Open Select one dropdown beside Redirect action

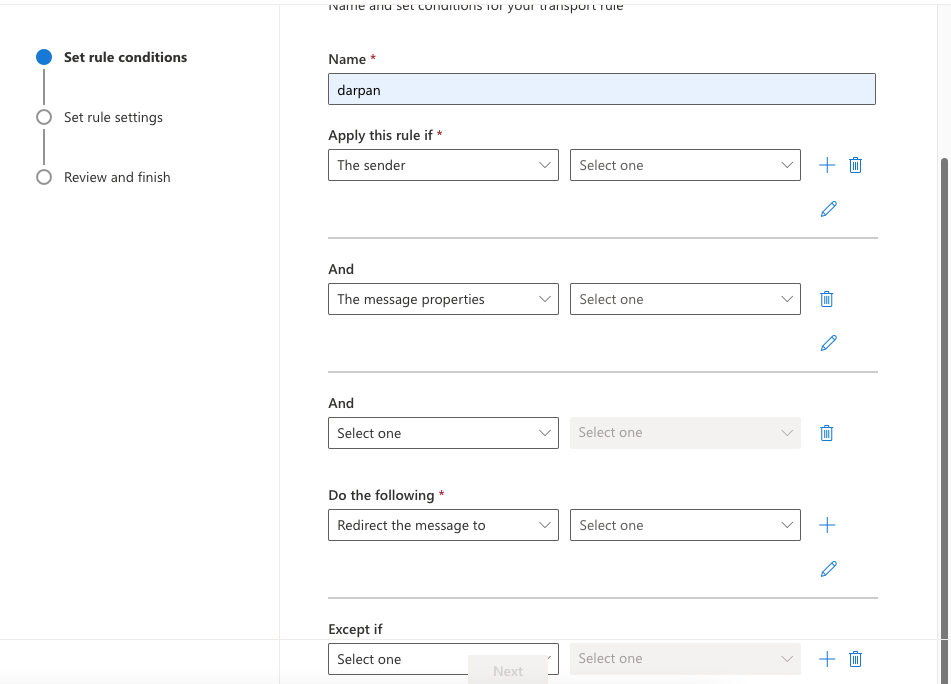pyautogui.click(x=685, y=525)
